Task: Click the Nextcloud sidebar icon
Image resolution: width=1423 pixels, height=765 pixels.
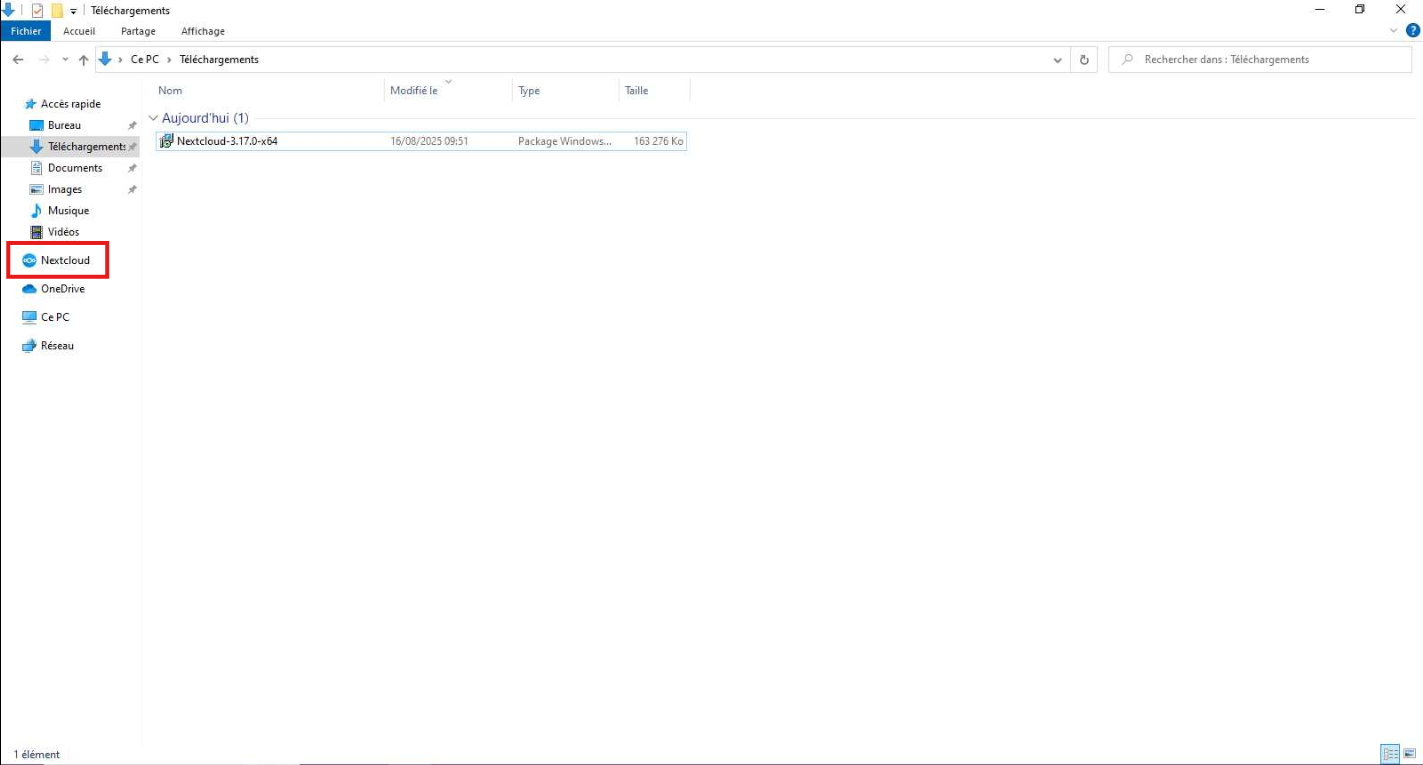Action: [x=29, y=260]
